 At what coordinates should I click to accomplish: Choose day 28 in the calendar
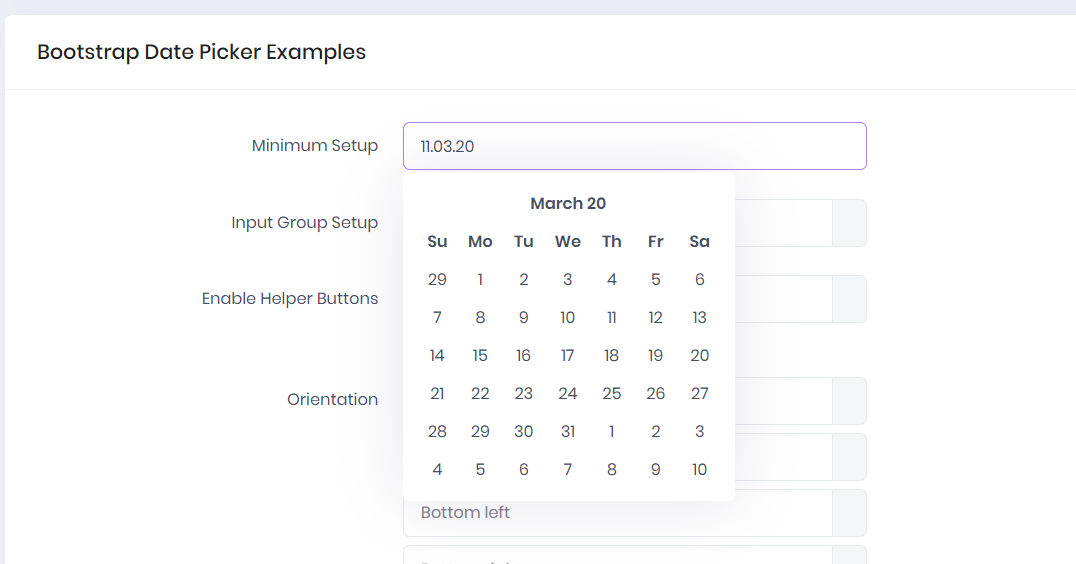pos(437,432)
